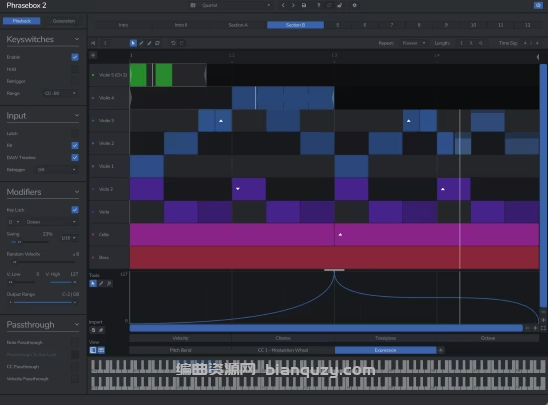Click the first Import icon
Screen dimensions: 548x405
click(x=93, y=330)
